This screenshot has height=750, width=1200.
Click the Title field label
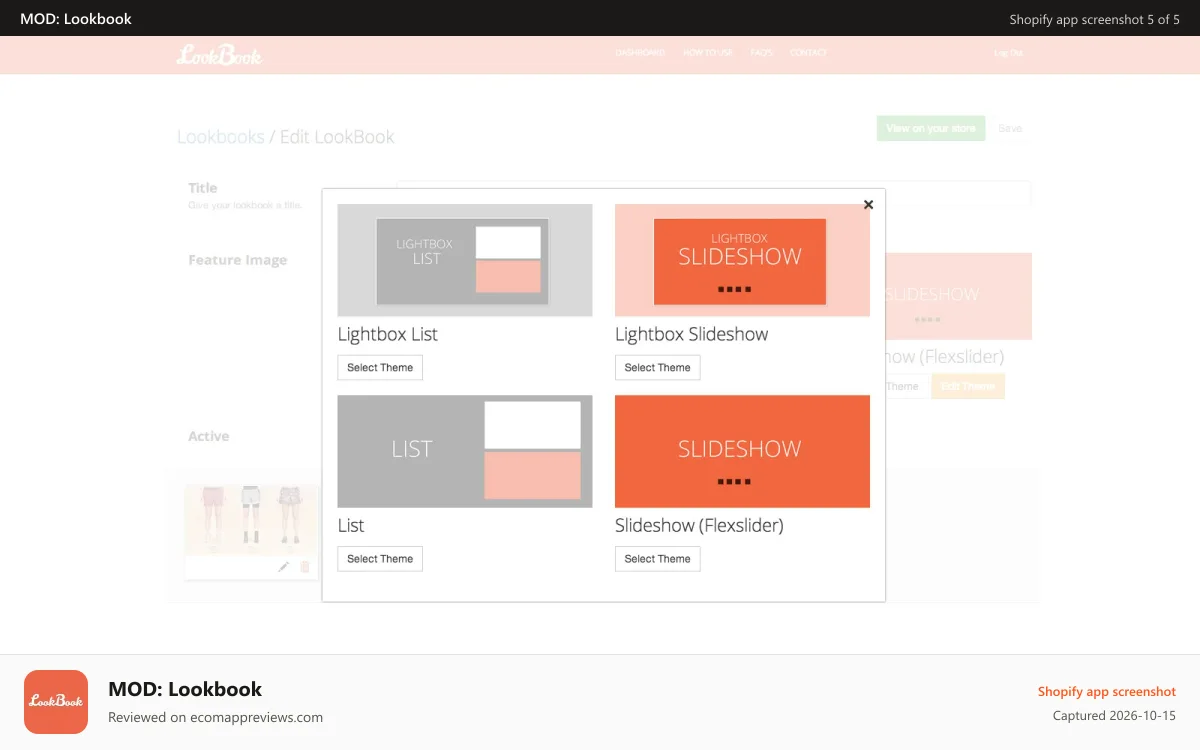[203, 188]
